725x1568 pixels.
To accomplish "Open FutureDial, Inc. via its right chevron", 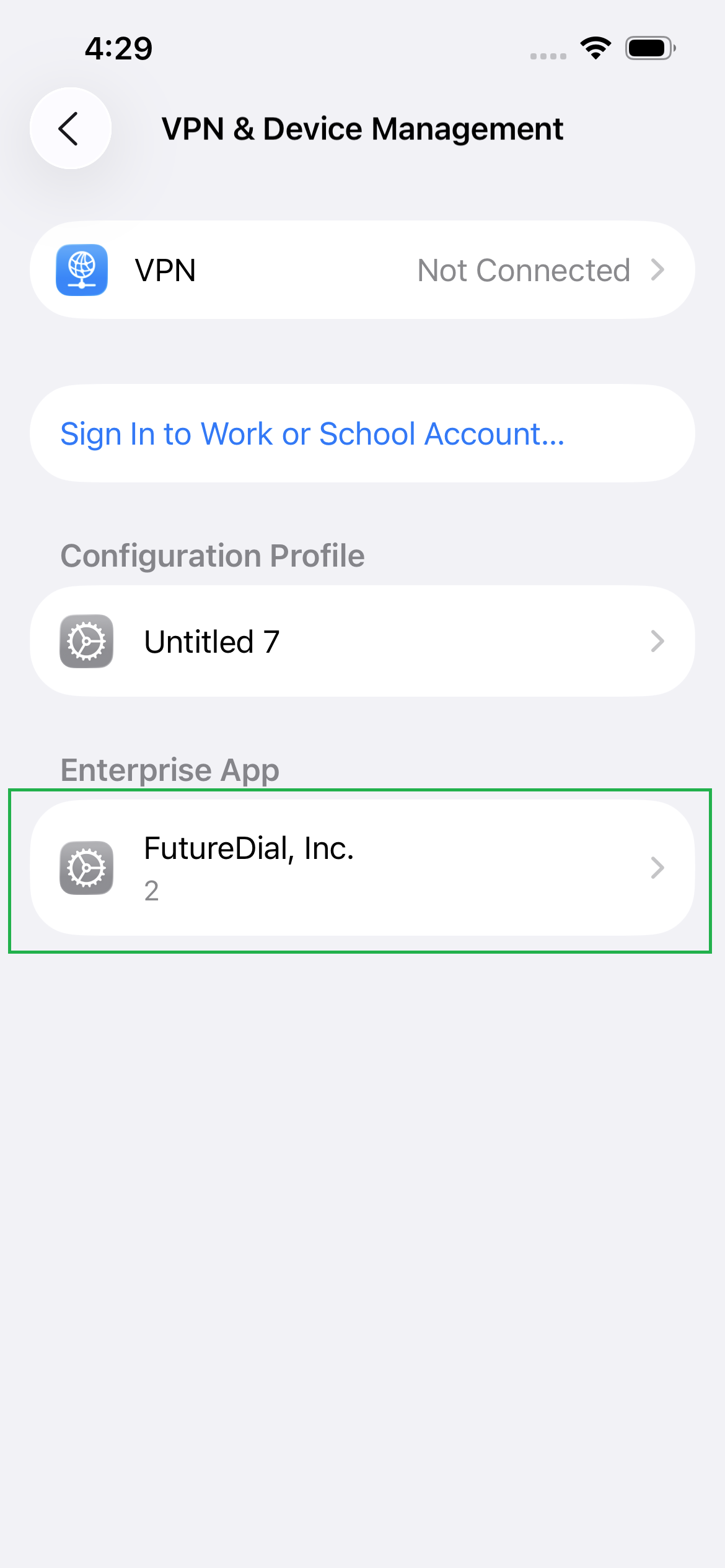I will click(x=657, y=868).
